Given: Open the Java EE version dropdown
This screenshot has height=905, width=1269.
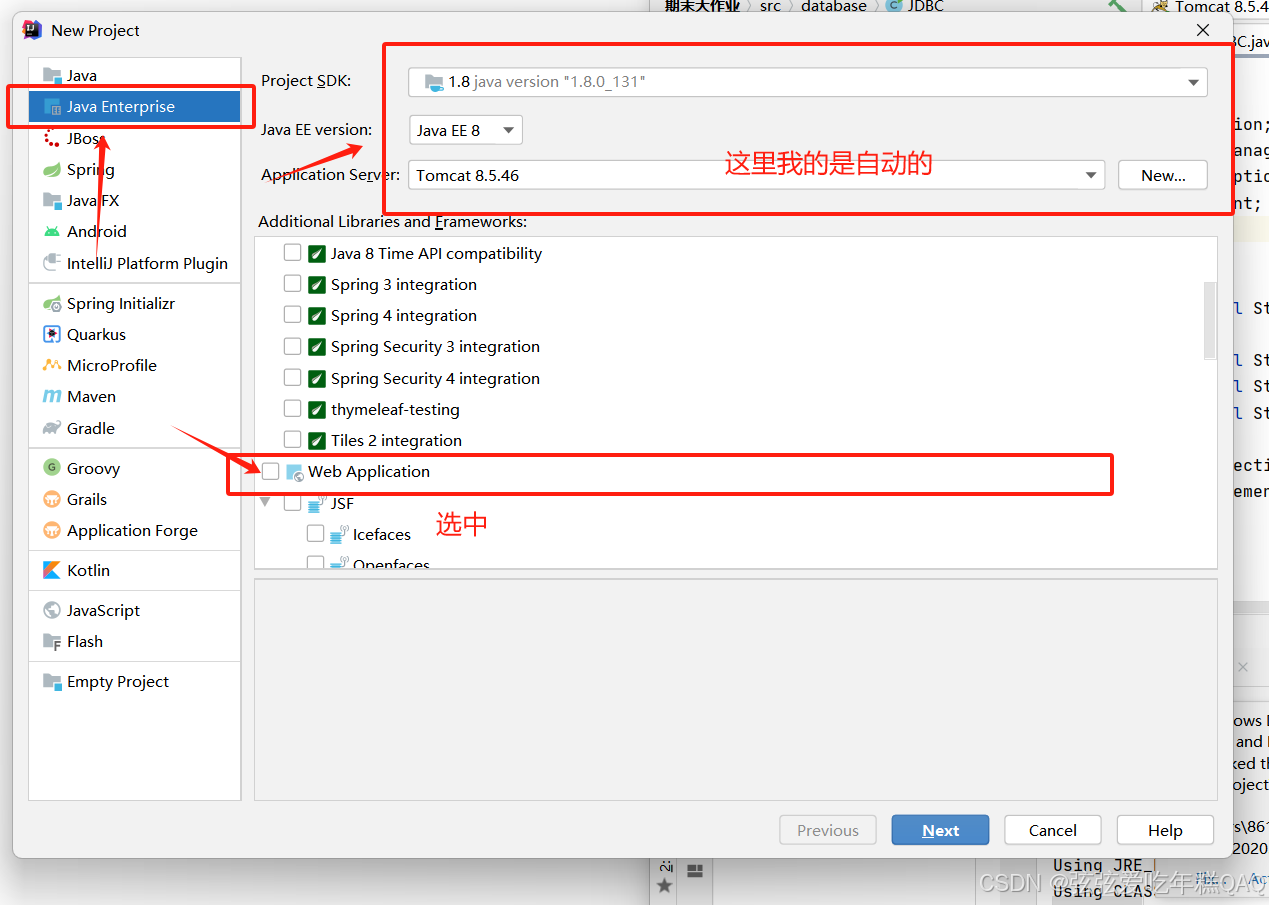Looking at the screenshot, I should [465, 130].
